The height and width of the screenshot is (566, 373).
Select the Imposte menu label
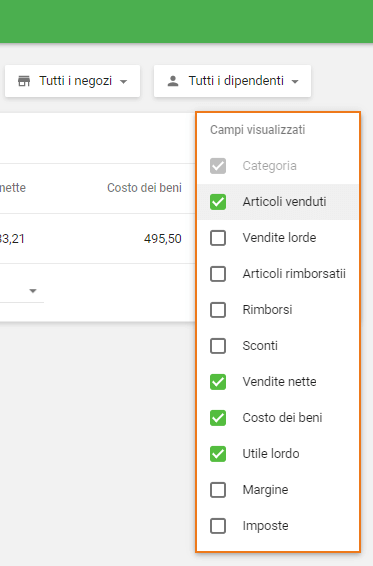tap(265, 526)
